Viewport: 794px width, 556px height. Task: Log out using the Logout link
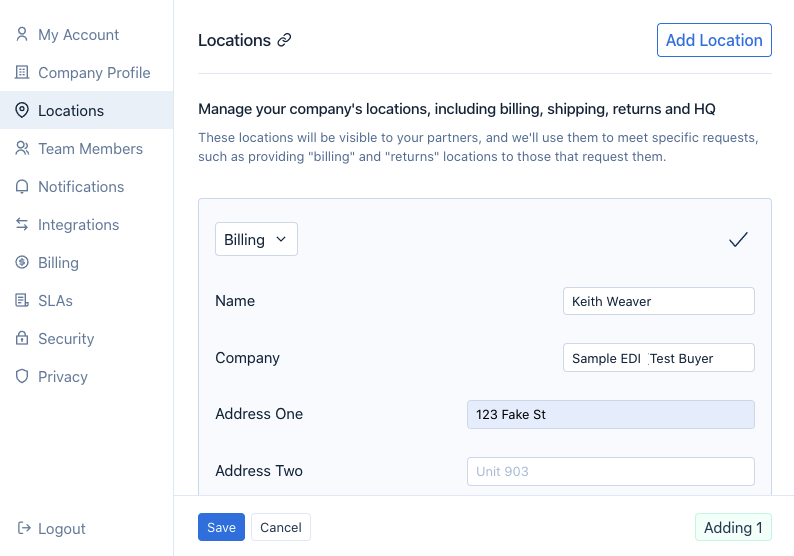click(52, 528)
